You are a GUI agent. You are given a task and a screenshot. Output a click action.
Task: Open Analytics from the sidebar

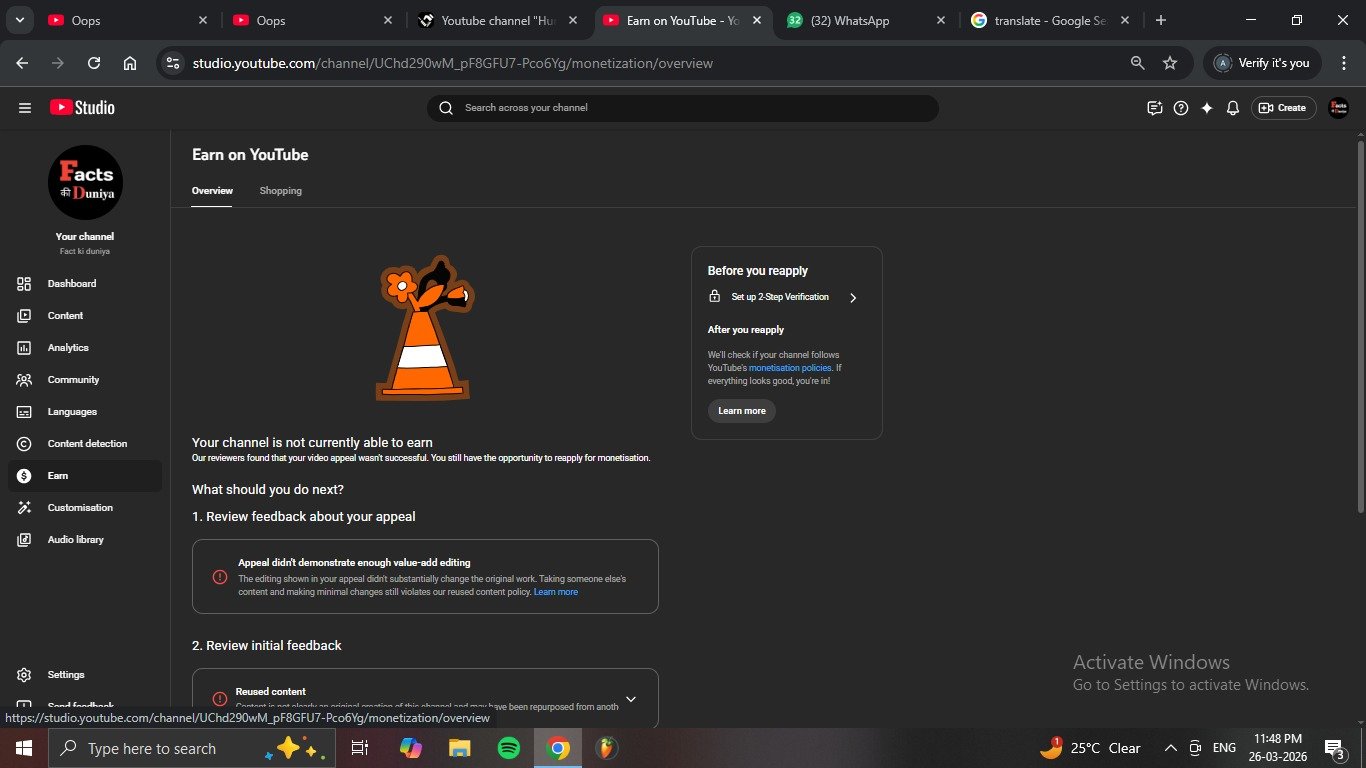[x=68, y=348]
